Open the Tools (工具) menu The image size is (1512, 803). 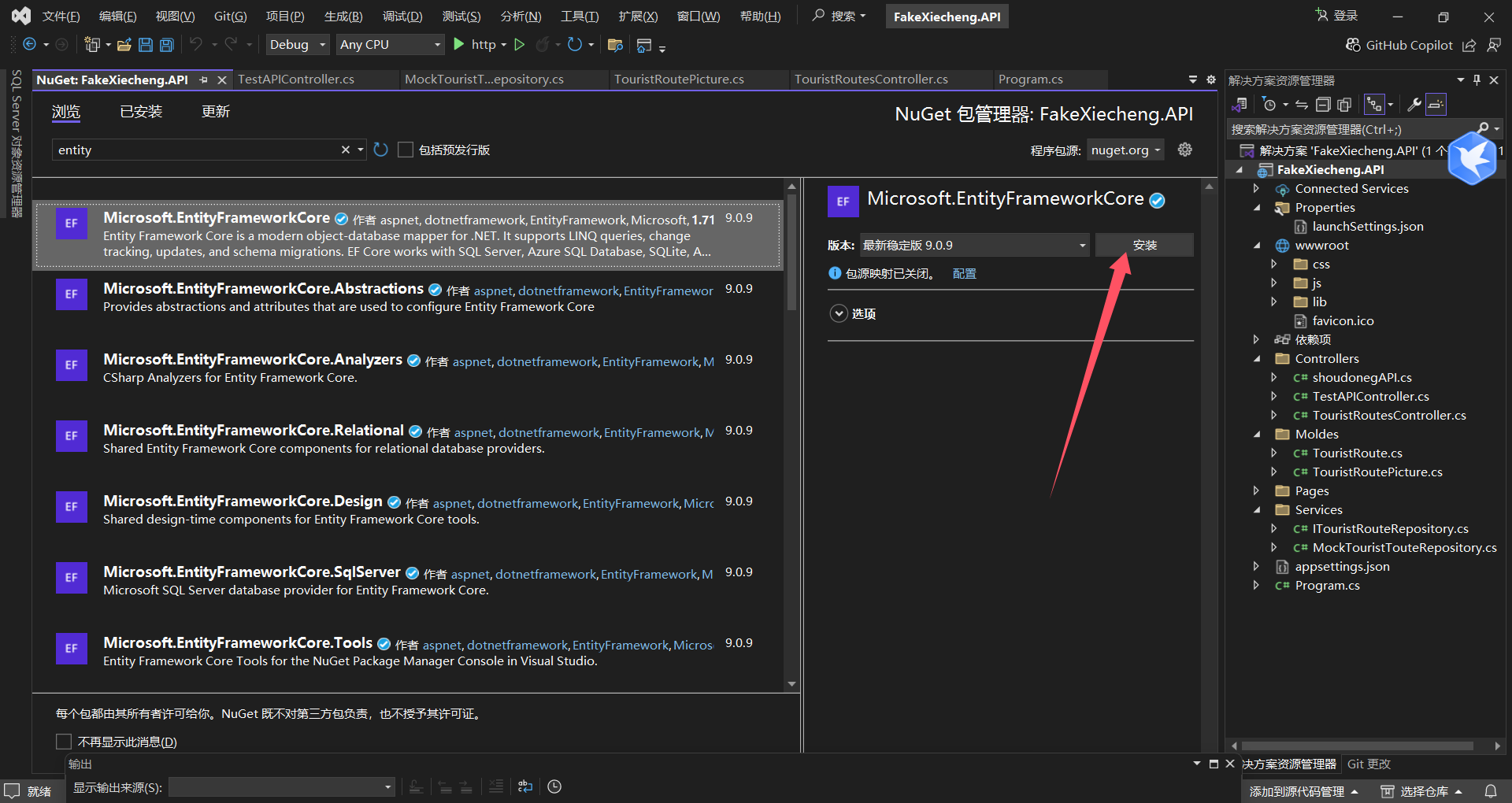[x=580, y=17]
